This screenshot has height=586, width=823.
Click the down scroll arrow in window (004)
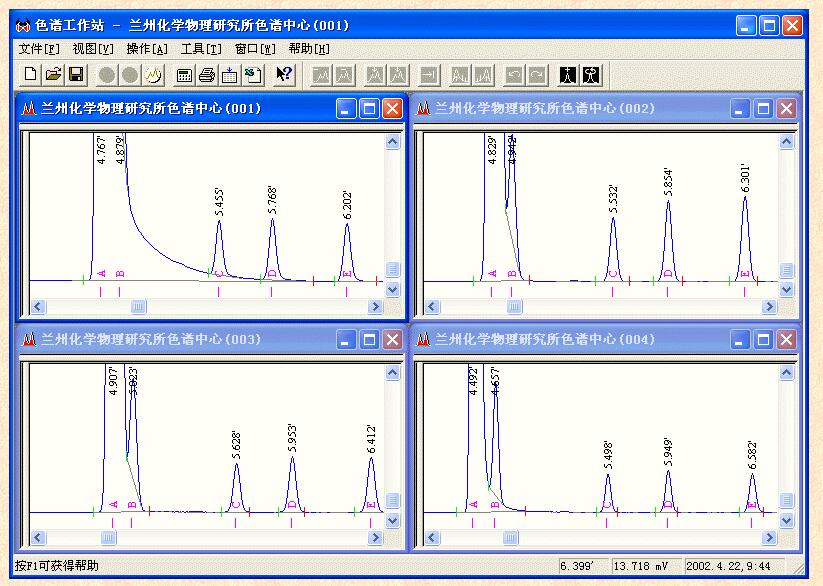(x=786, y=520)
